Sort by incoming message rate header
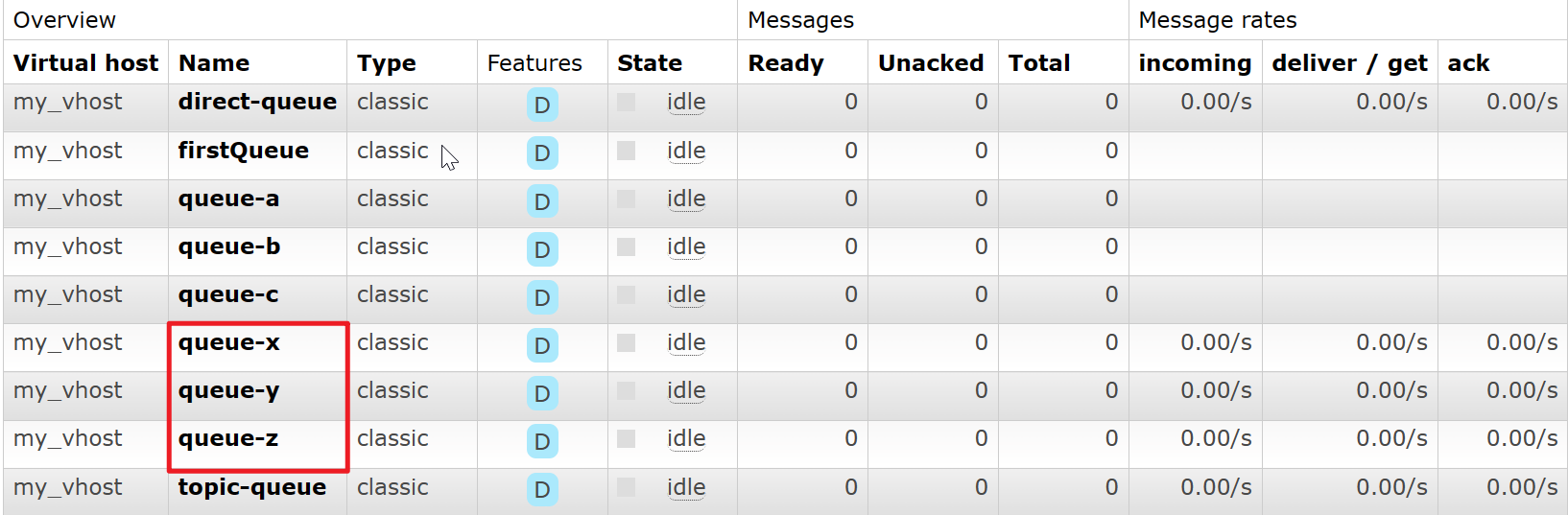The image size is (1568, 515). pos(1195,64)
